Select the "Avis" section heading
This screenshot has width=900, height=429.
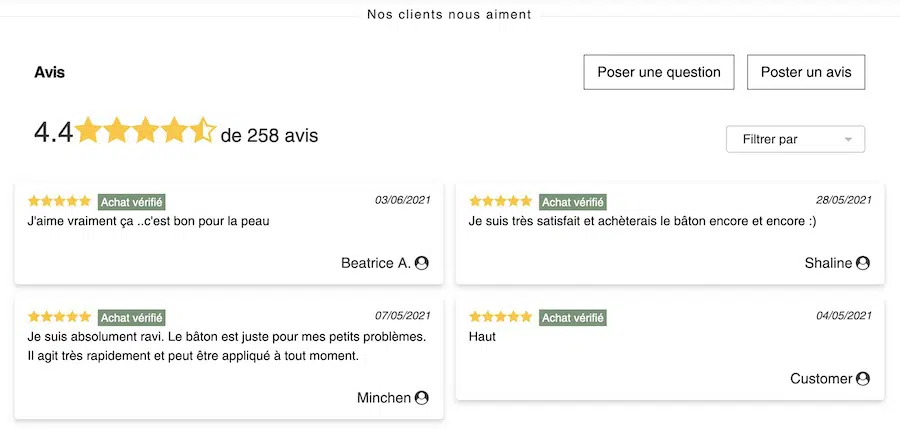49,72
